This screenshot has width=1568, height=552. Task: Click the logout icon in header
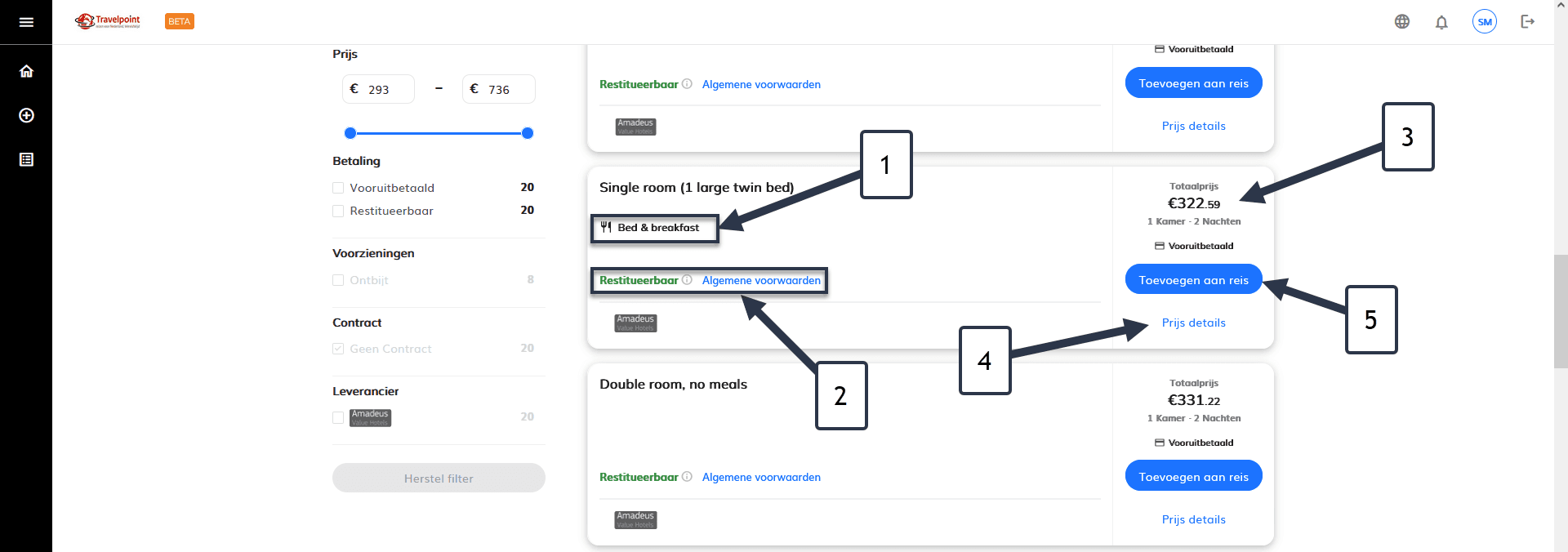1527,22
